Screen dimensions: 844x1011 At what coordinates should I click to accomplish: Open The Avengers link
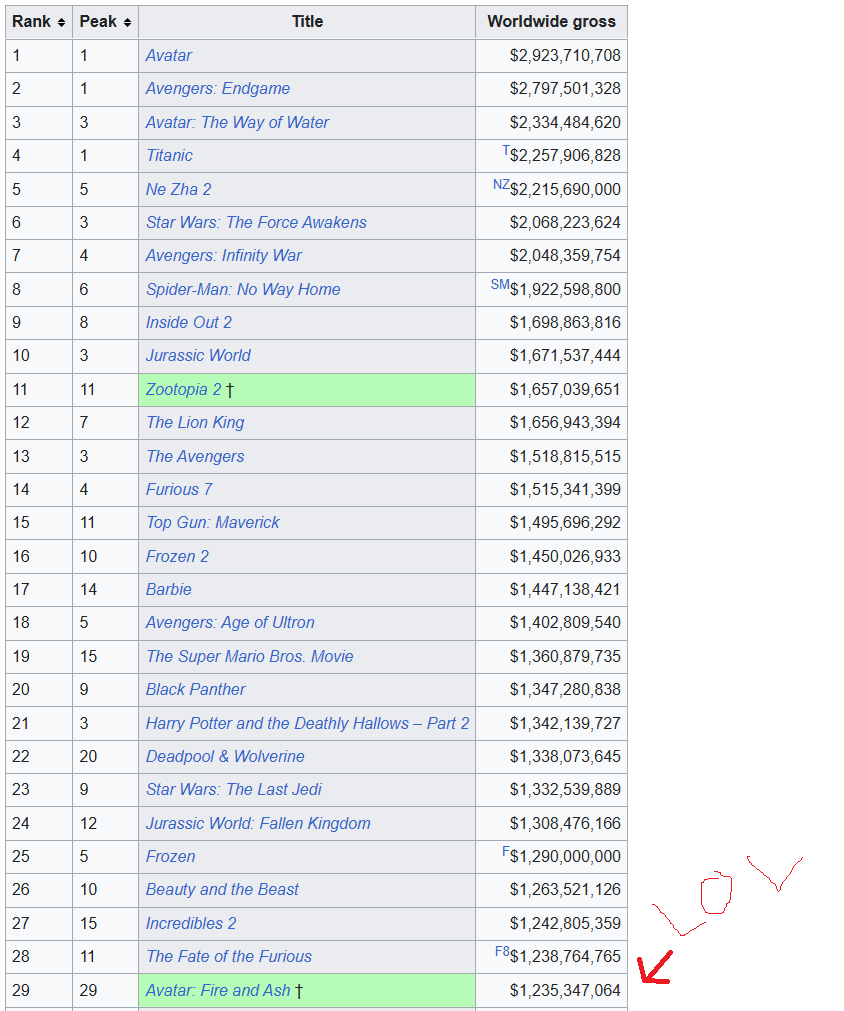pos(195,456)
